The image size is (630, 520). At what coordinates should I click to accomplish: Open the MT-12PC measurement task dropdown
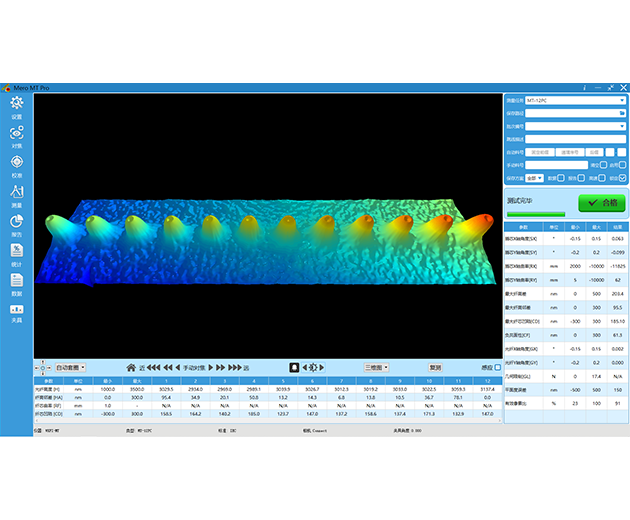tap(575, 100)
